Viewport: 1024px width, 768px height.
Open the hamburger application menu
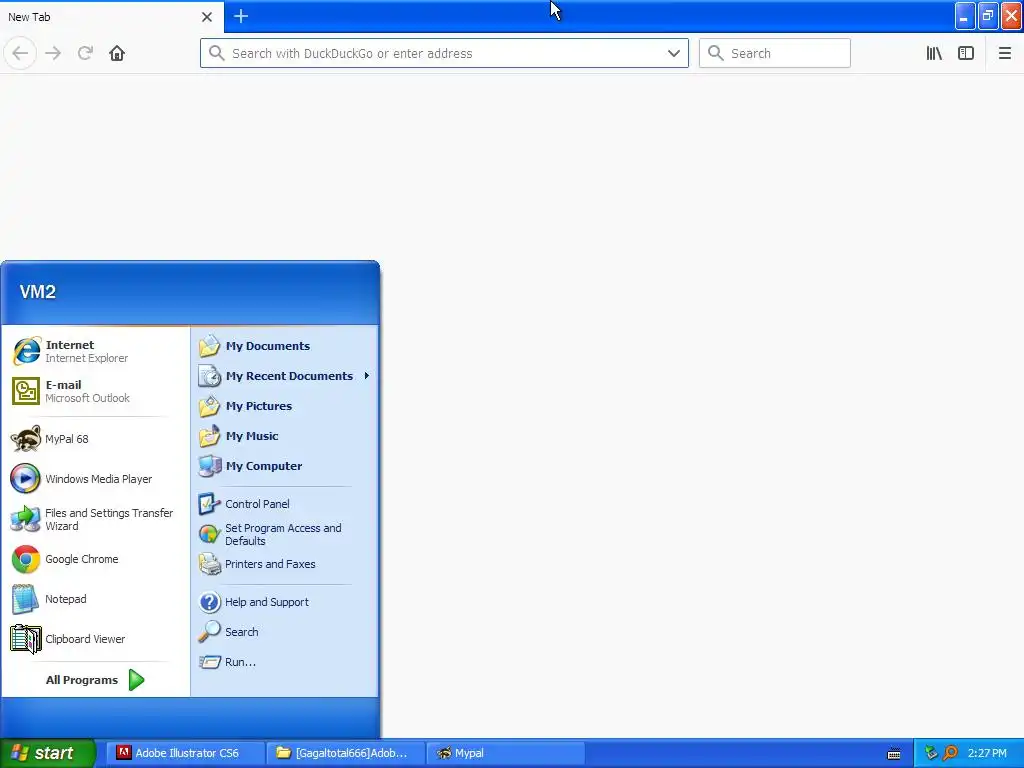(1004, 53)
